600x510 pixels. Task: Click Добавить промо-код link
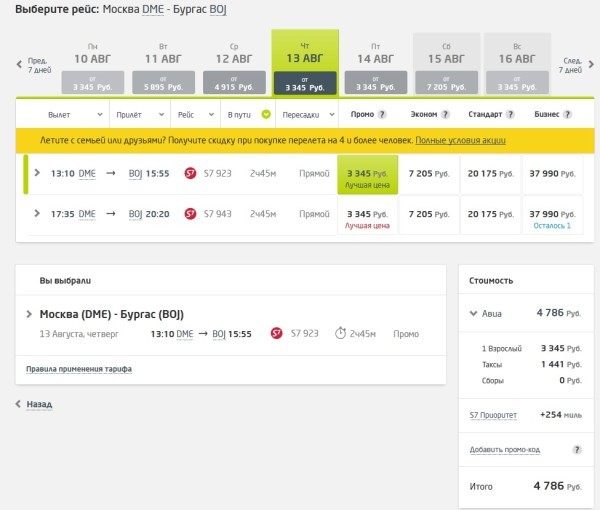pos(507,450)
